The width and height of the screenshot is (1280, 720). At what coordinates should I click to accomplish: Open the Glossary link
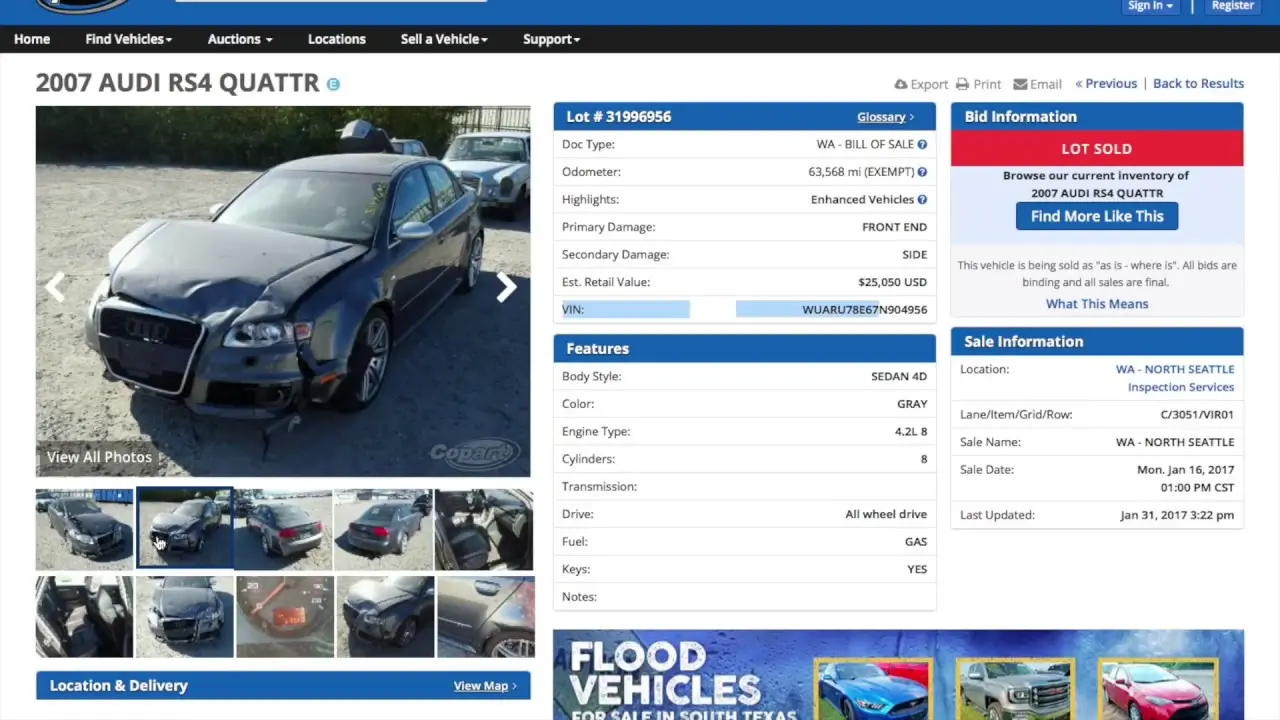[x=884, y=117]
